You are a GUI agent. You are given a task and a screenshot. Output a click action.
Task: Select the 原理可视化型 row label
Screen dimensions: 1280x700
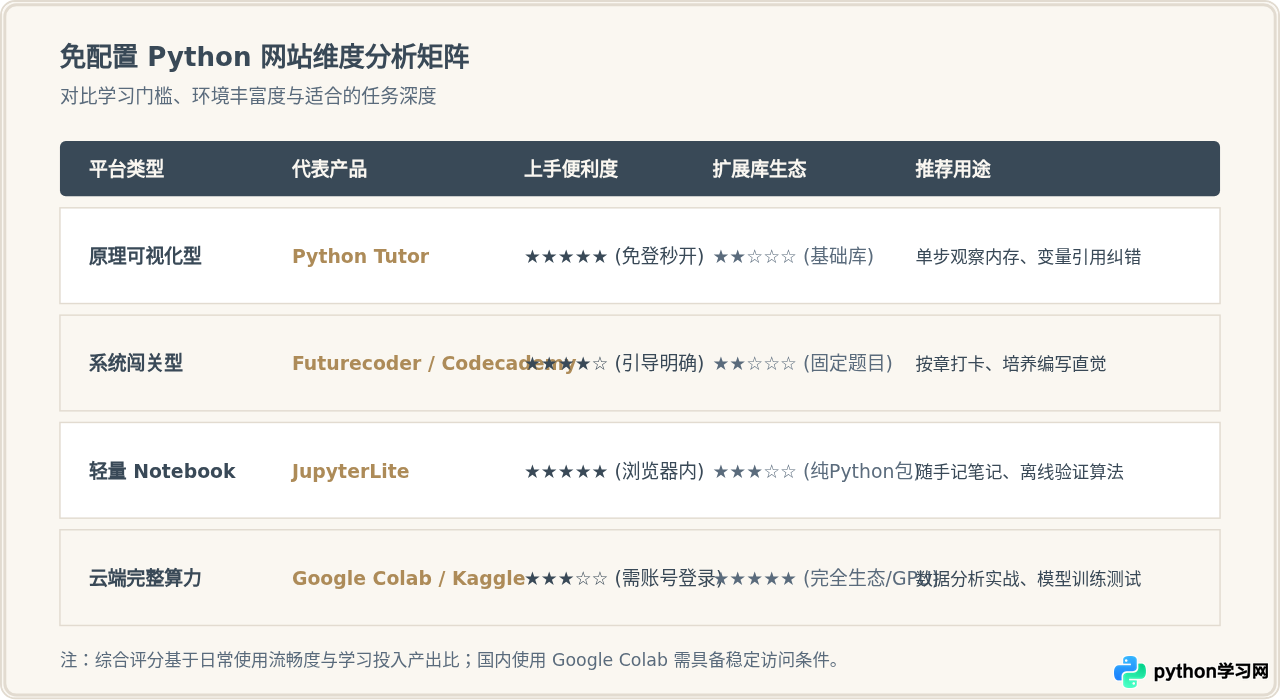coord(145,256)
